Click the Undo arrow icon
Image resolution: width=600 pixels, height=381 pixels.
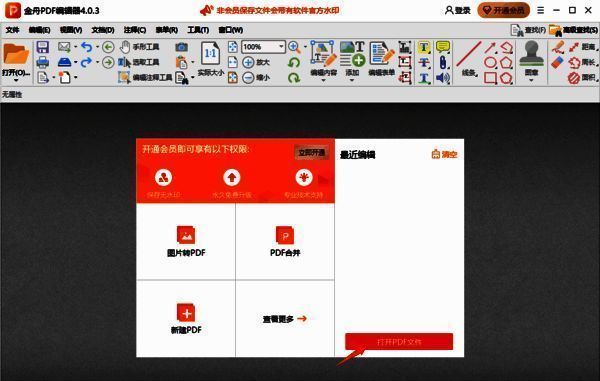point(87,47)
